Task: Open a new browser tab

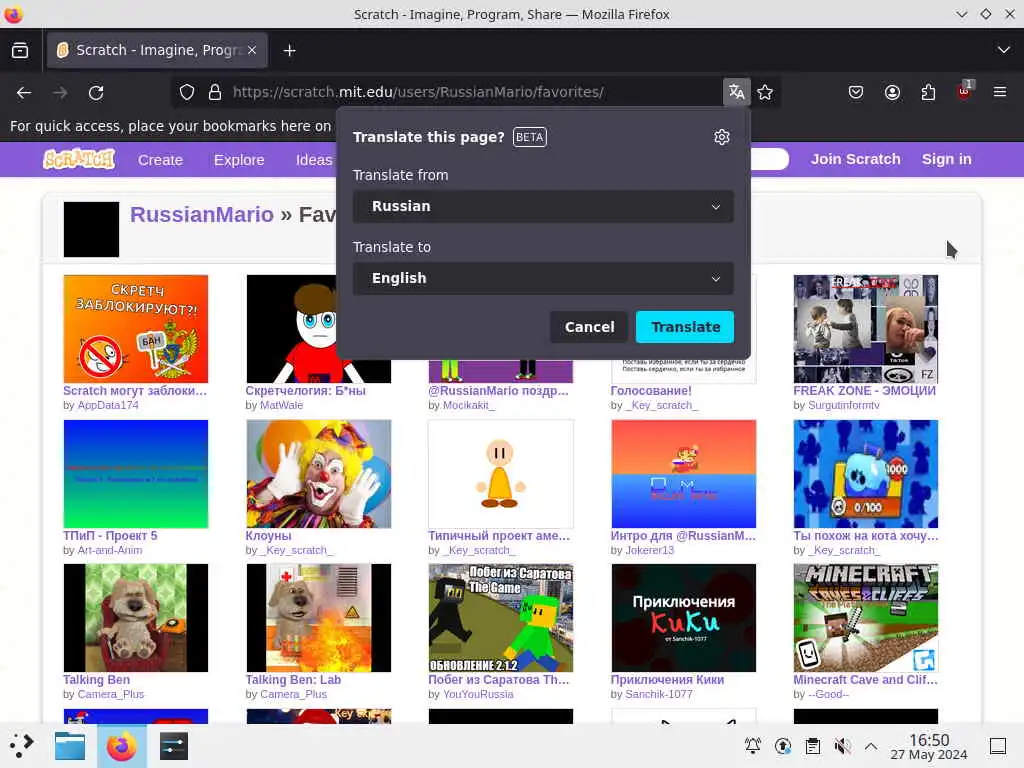Action: click(289, 50)
